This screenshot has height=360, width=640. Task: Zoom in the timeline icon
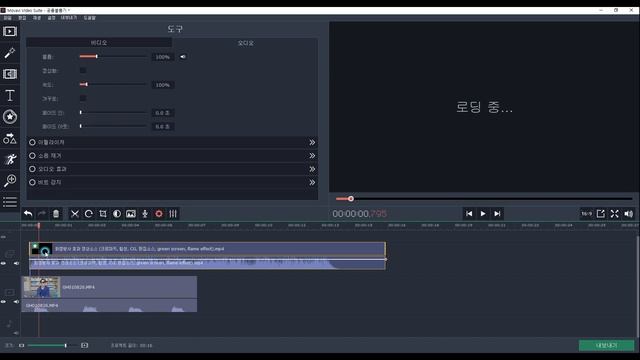tap(84, 345)
